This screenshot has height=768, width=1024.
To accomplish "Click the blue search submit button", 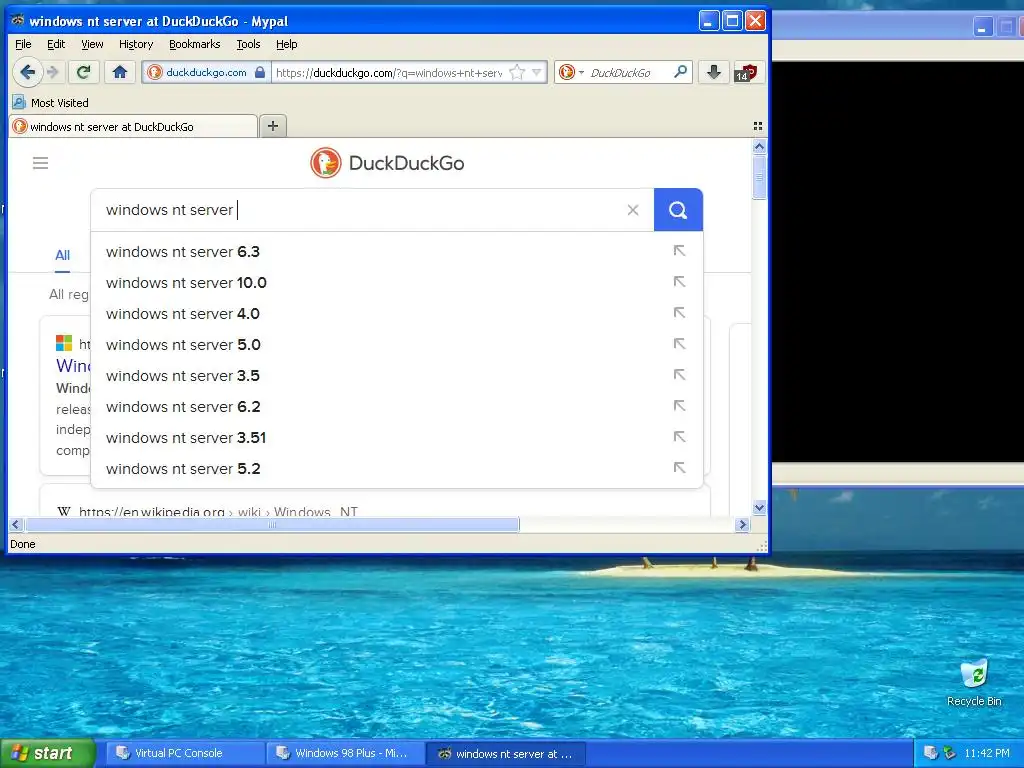I will (x=678, y=210).
